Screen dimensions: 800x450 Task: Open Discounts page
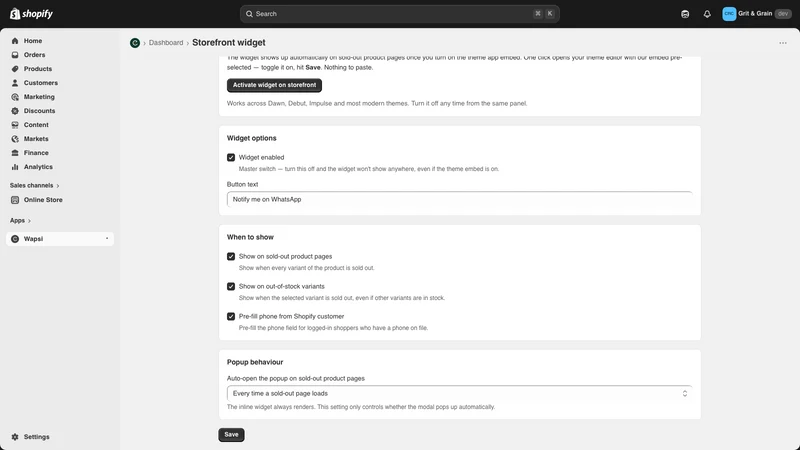[x=39, y=111]
